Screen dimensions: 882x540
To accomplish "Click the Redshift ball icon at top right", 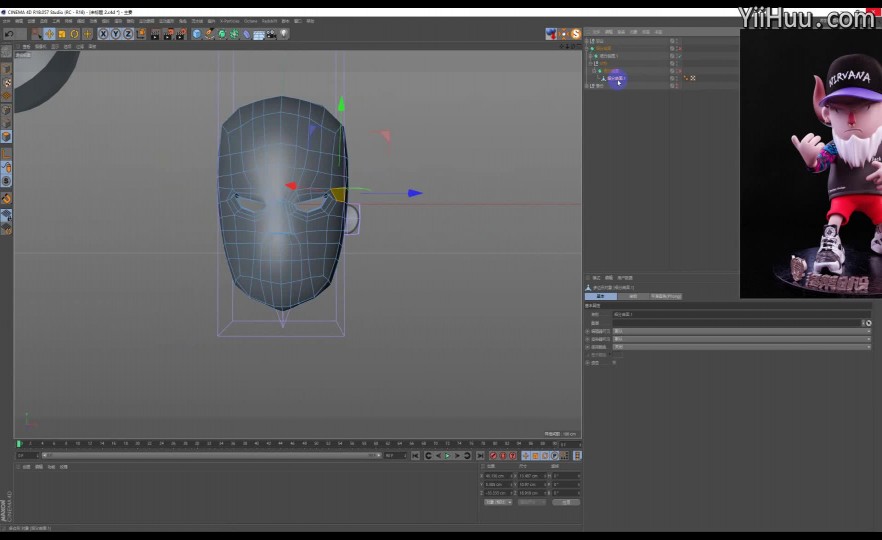I will [551, 34].
